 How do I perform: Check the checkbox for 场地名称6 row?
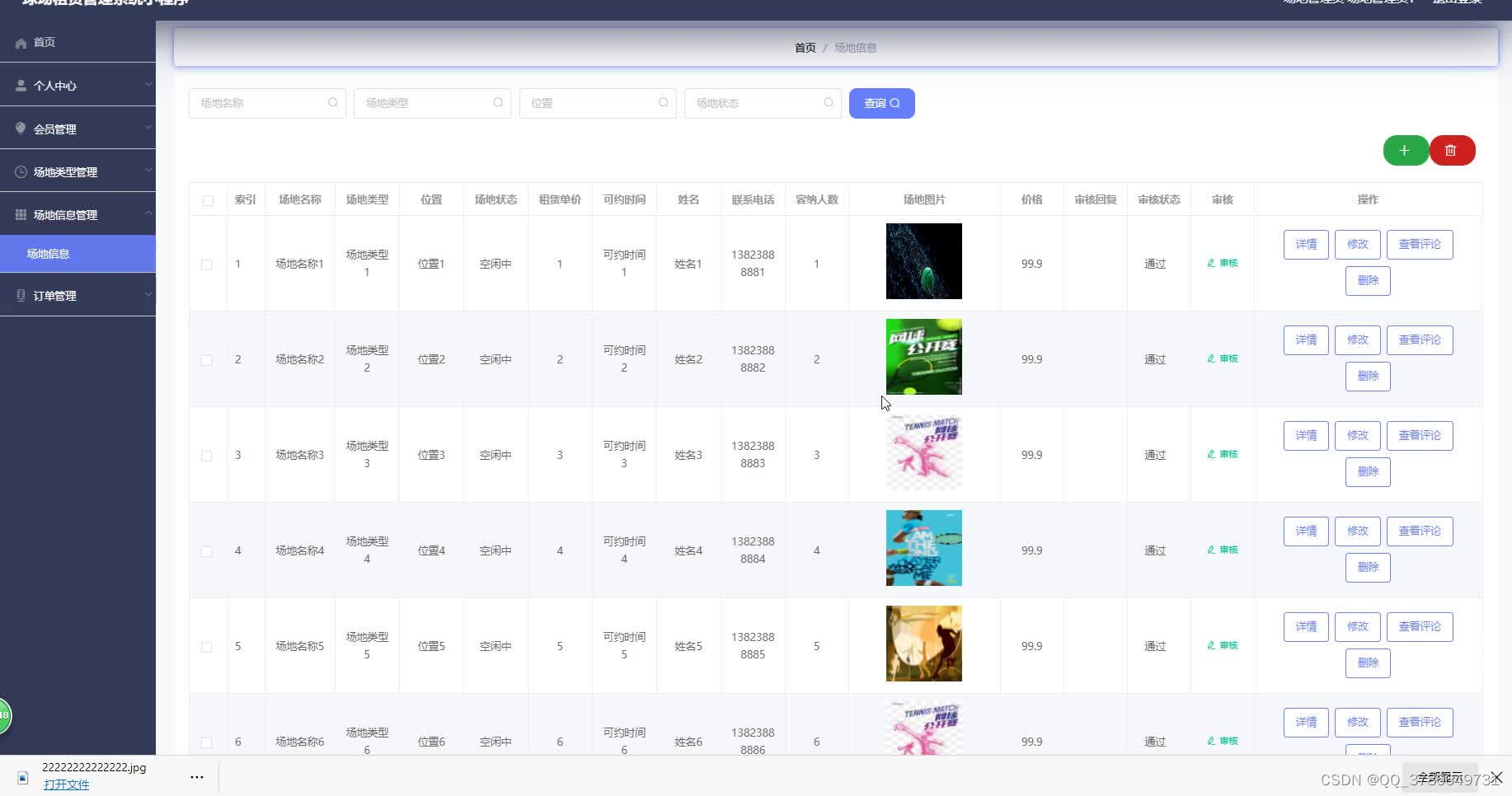point(207,742)
